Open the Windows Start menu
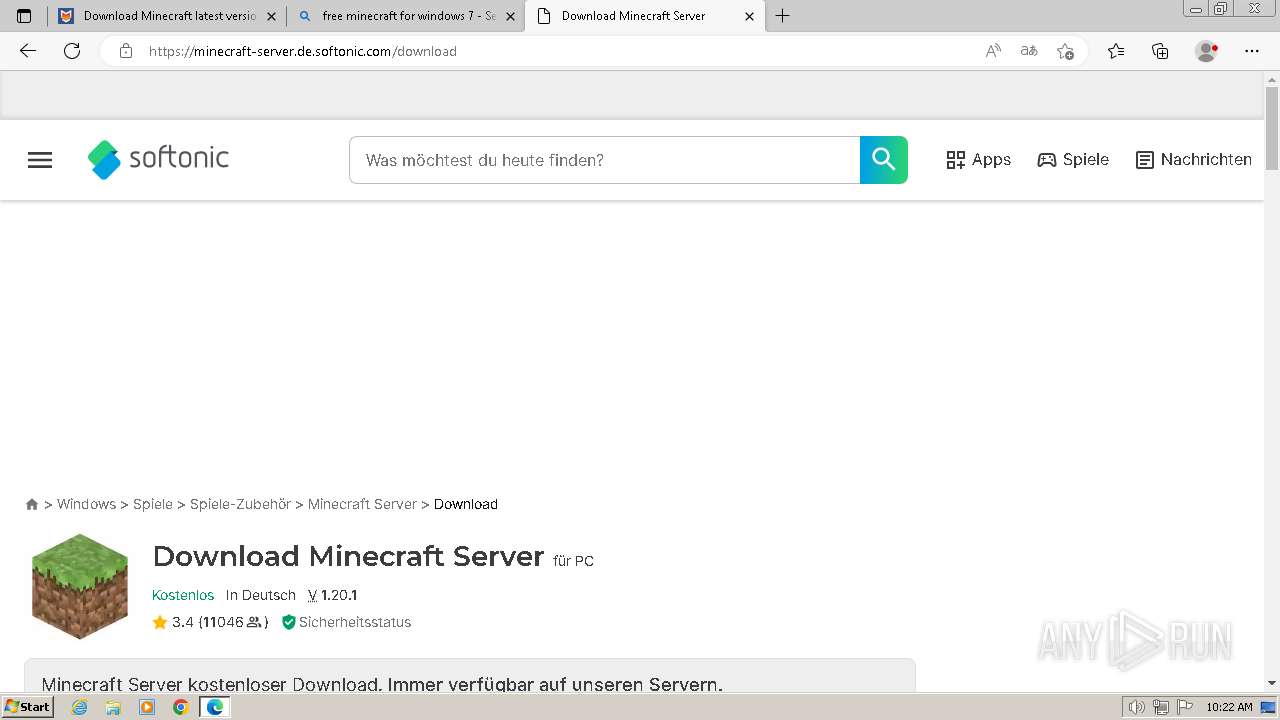Viewport: 1280px width, 720px height. click(x=27, y=707)
